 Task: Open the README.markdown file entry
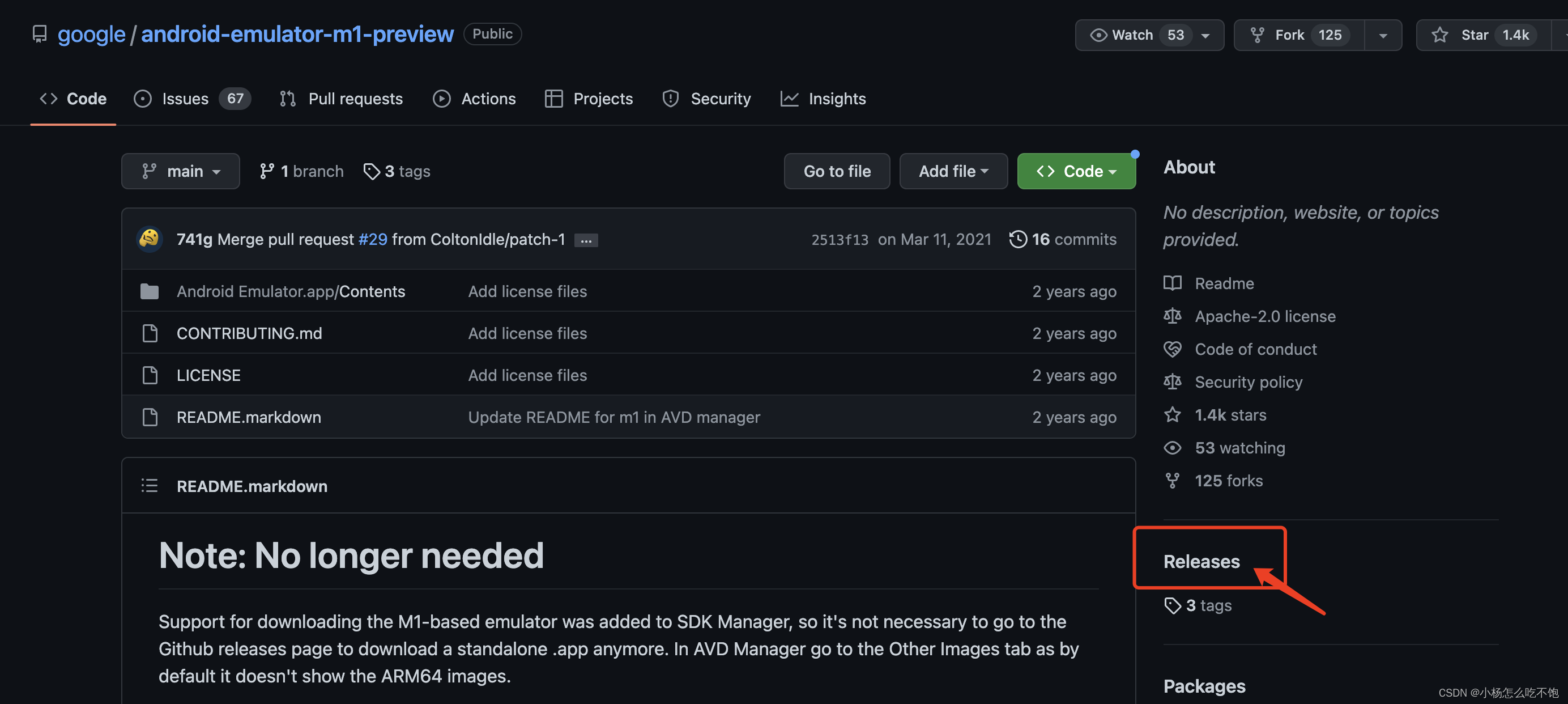(x=248, y=417)
